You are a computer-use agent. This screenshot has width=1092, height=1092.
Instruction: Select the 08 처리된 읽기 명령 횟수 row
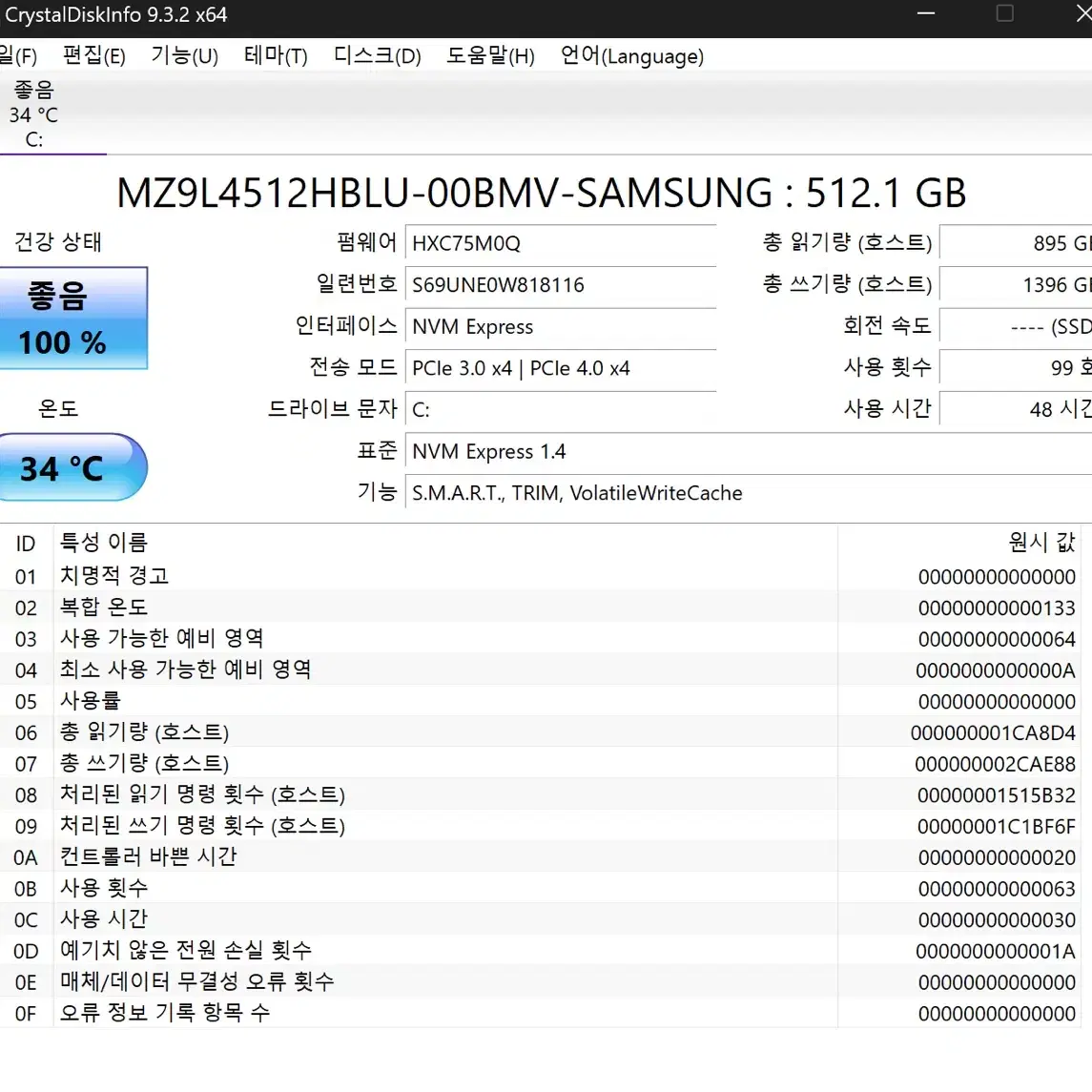[x=541, y=794]
